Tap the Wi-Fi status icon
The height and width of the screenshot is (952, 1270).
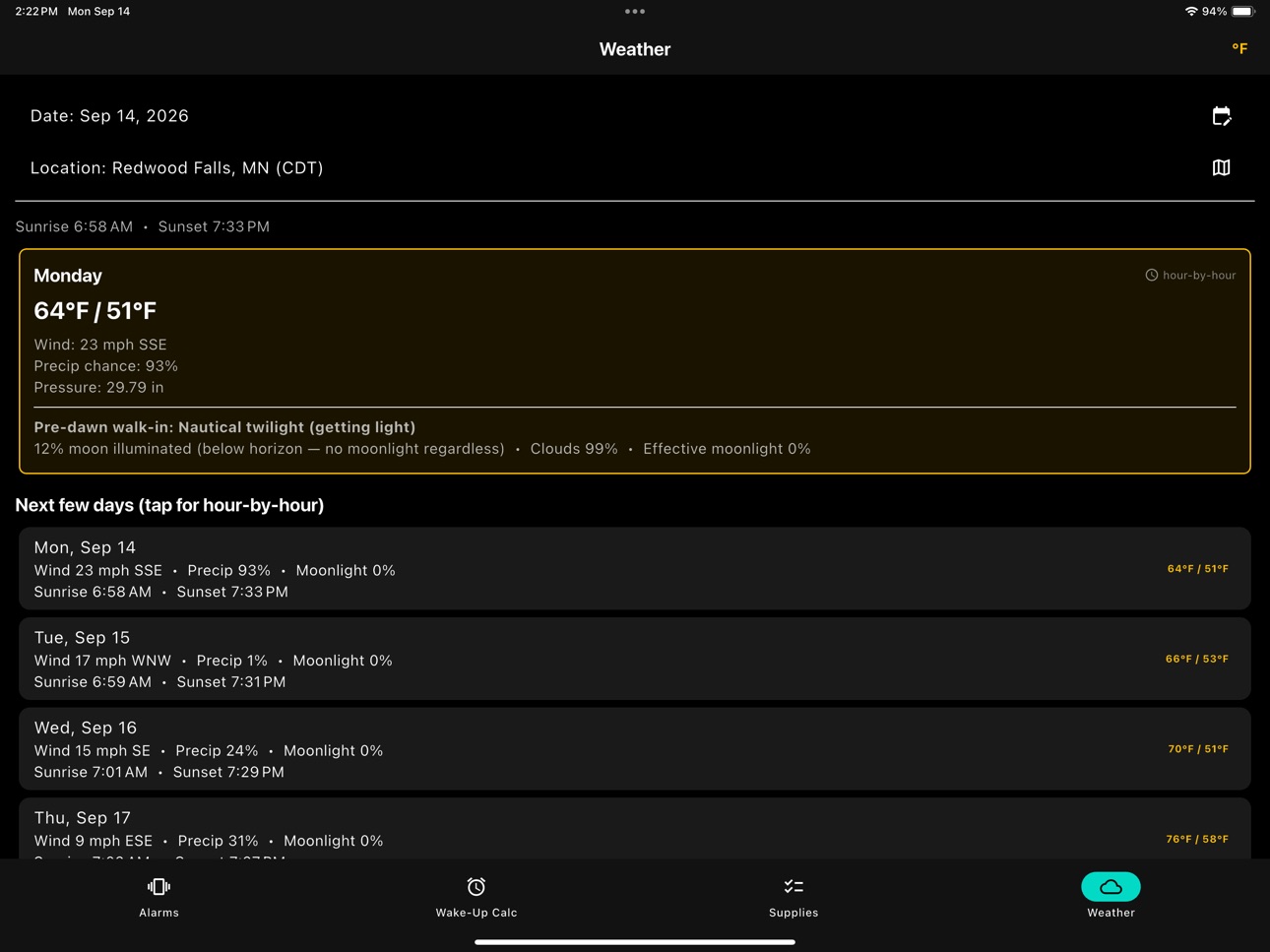point(1191,12)
